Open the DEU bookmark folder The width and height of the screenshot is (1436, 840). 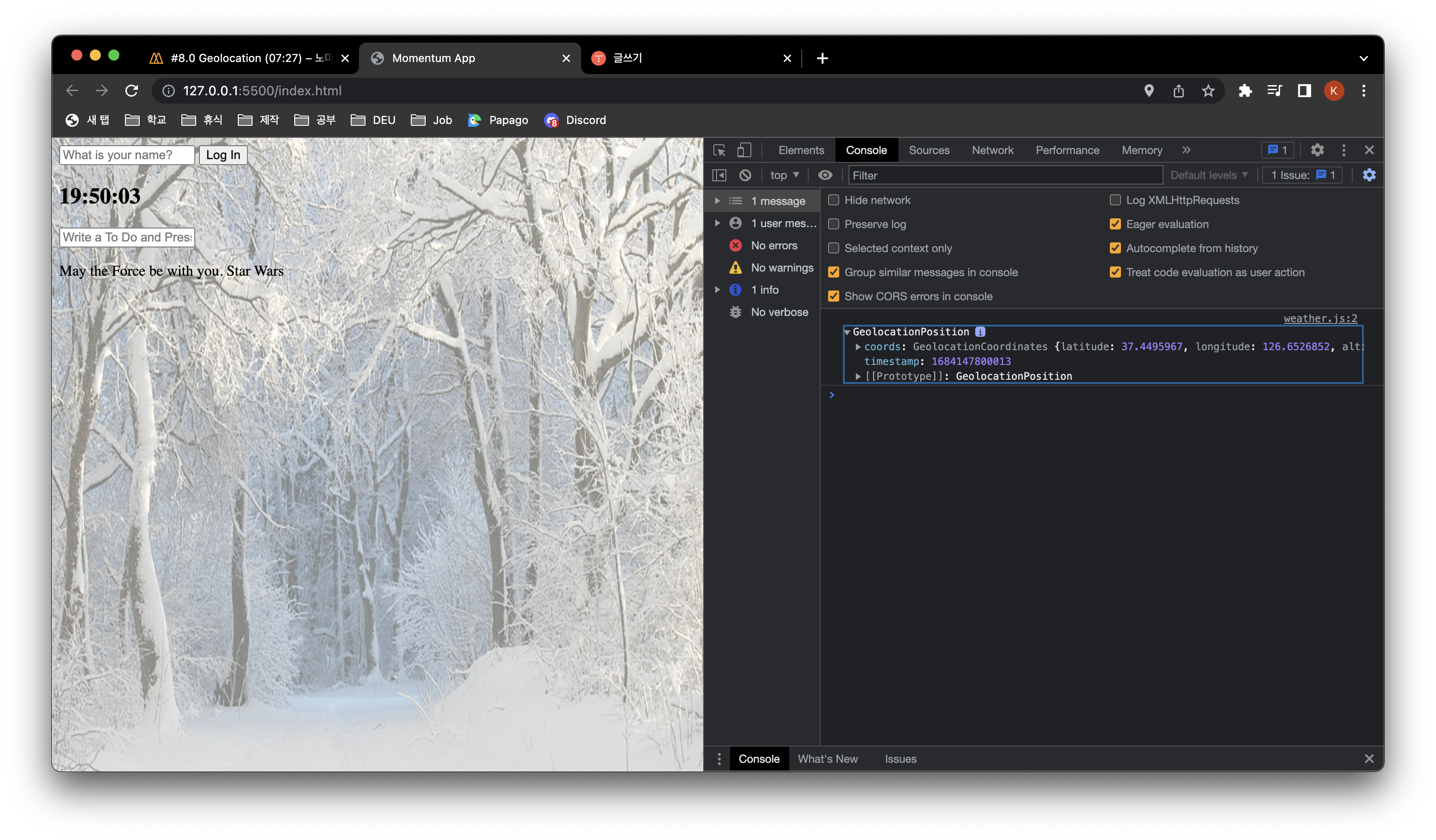tap(373, 120)
